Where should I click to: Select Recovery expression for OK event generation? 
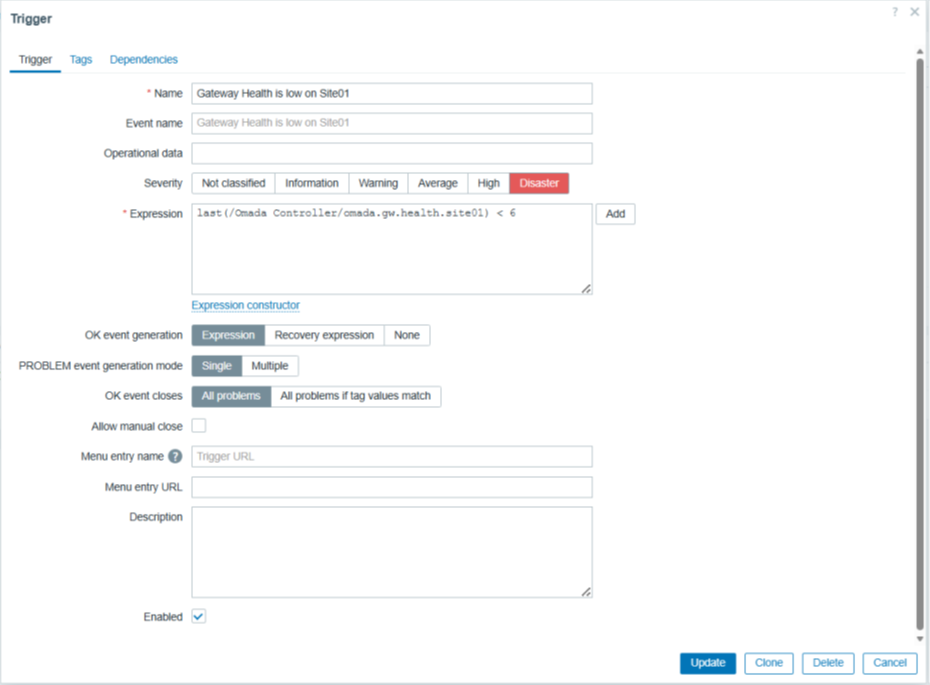click(x=324, y=336)
